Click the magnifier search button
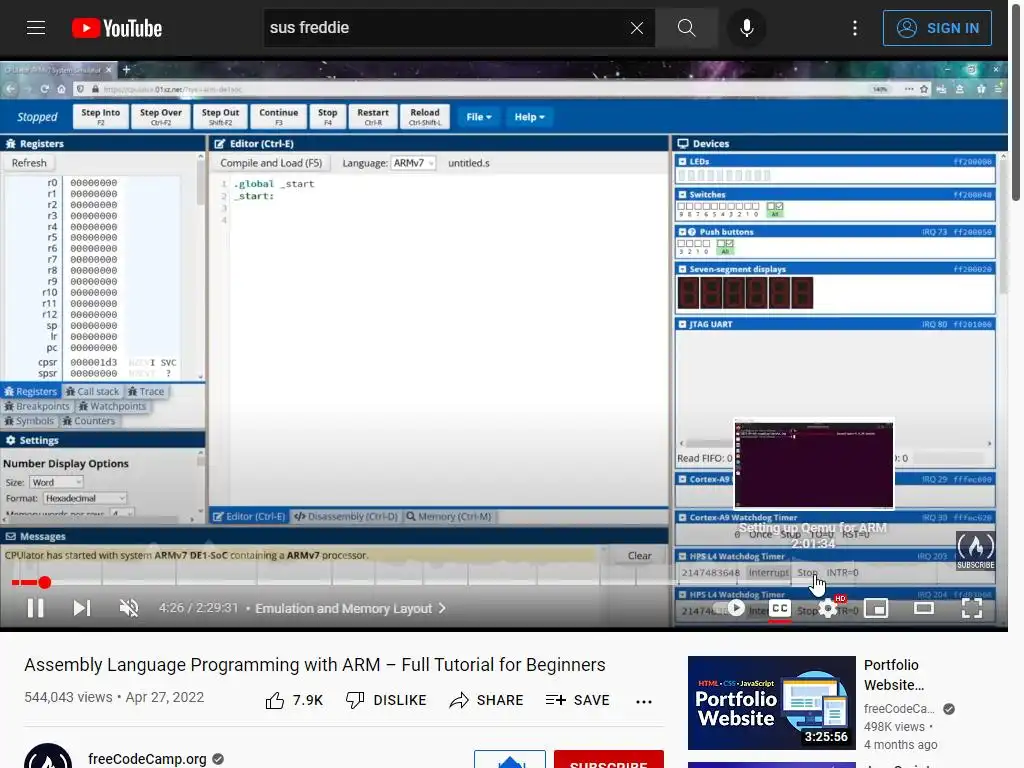This screenshot has height=768, width=1024. (x=686, y=27)
